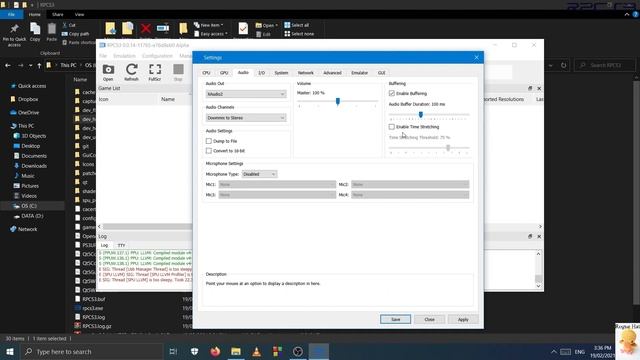This screenshot has height=360, width=640.
Task: Open Firefox from the taskbar
Action: pyautogui.click(x=215, y=351)
